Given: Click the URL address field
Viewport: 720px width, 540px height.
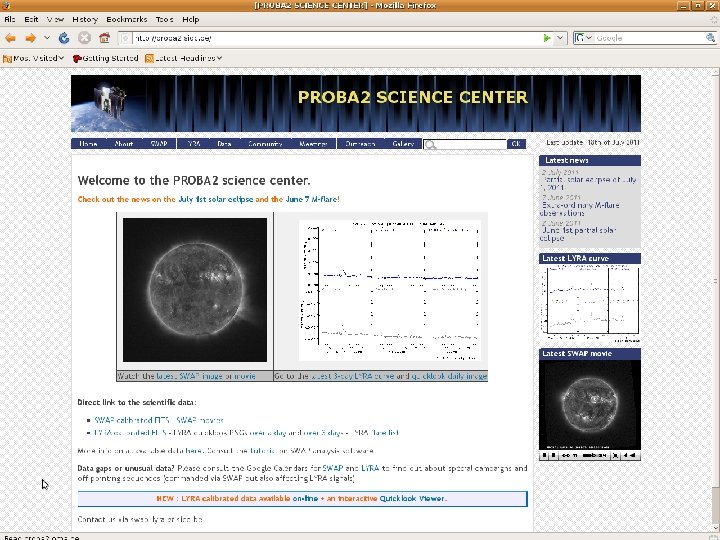Looking at the screenshot, I should 337,38.
